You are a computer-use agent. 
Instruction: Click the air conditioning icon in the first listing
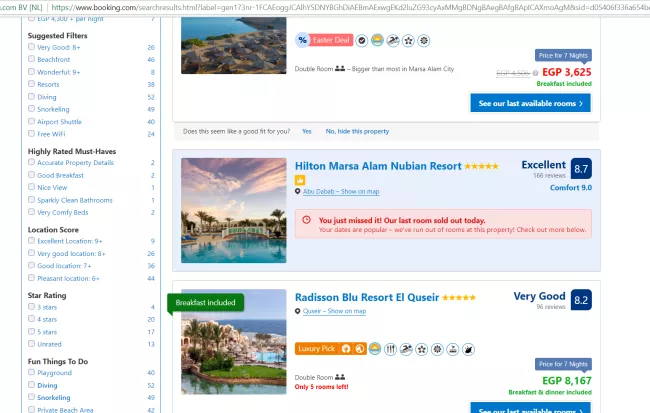[x=424, y=41]
